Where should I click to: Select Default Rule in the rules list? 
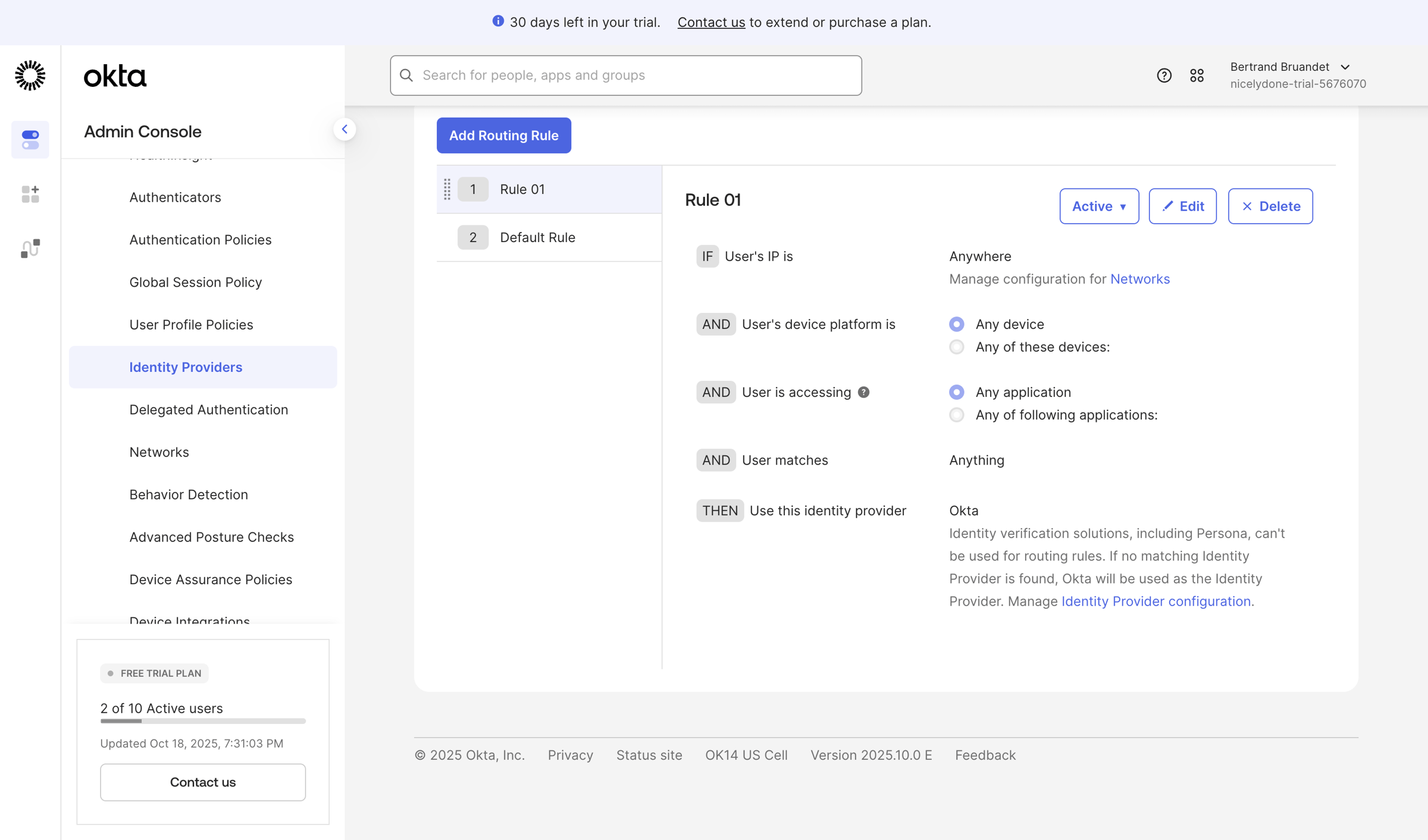549,237
